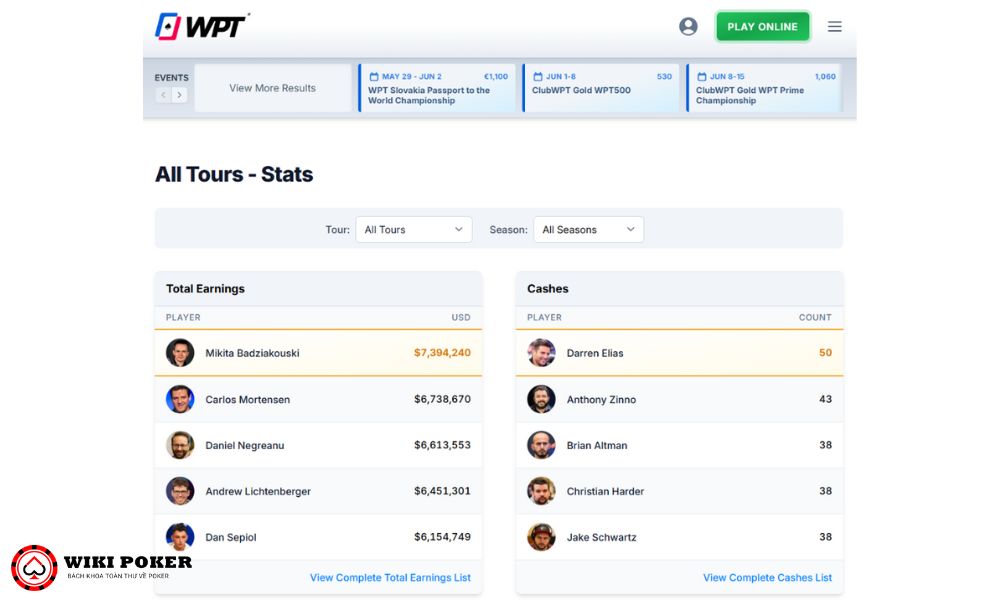Click Brian Altman's avatar
This screenshot has height=600, width=1000.
tap(541, 445)
